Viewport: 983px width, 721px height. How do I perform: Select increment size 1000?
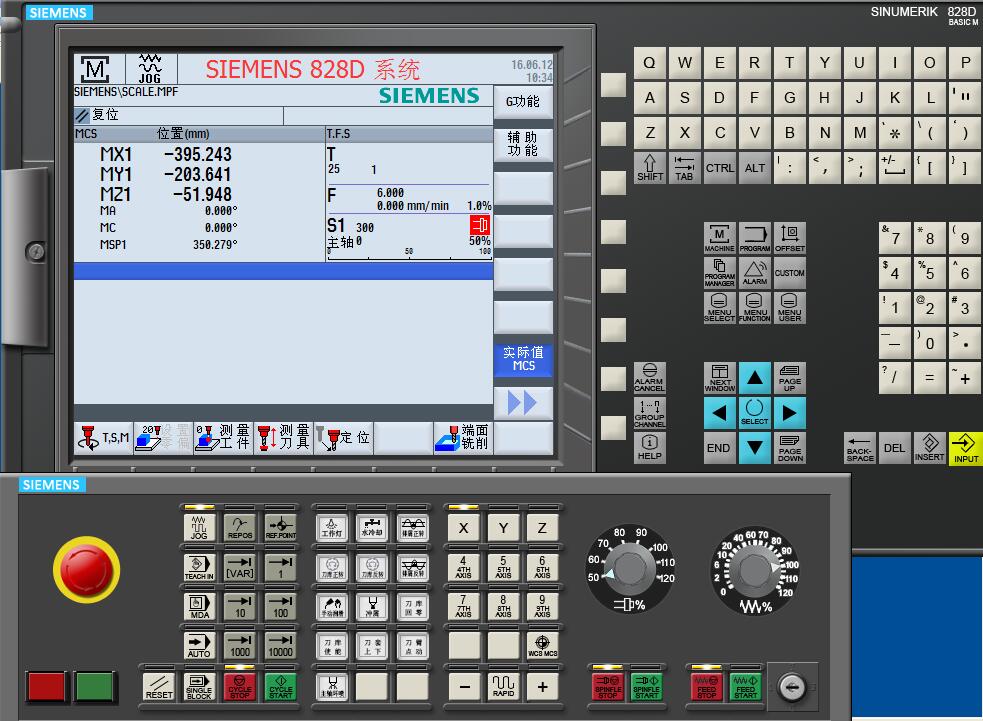pyautogui.click(x=239, y=645)
